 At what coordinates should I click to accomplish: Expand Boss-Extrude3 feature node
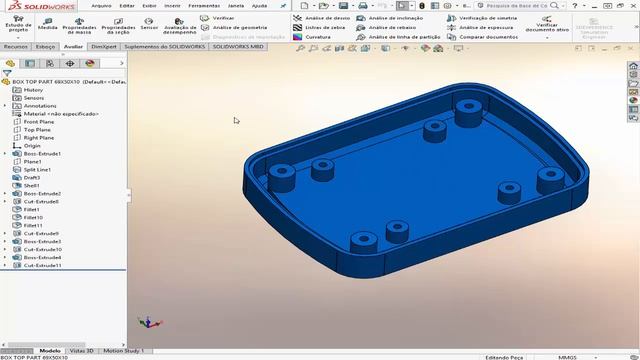coord(5,241)
